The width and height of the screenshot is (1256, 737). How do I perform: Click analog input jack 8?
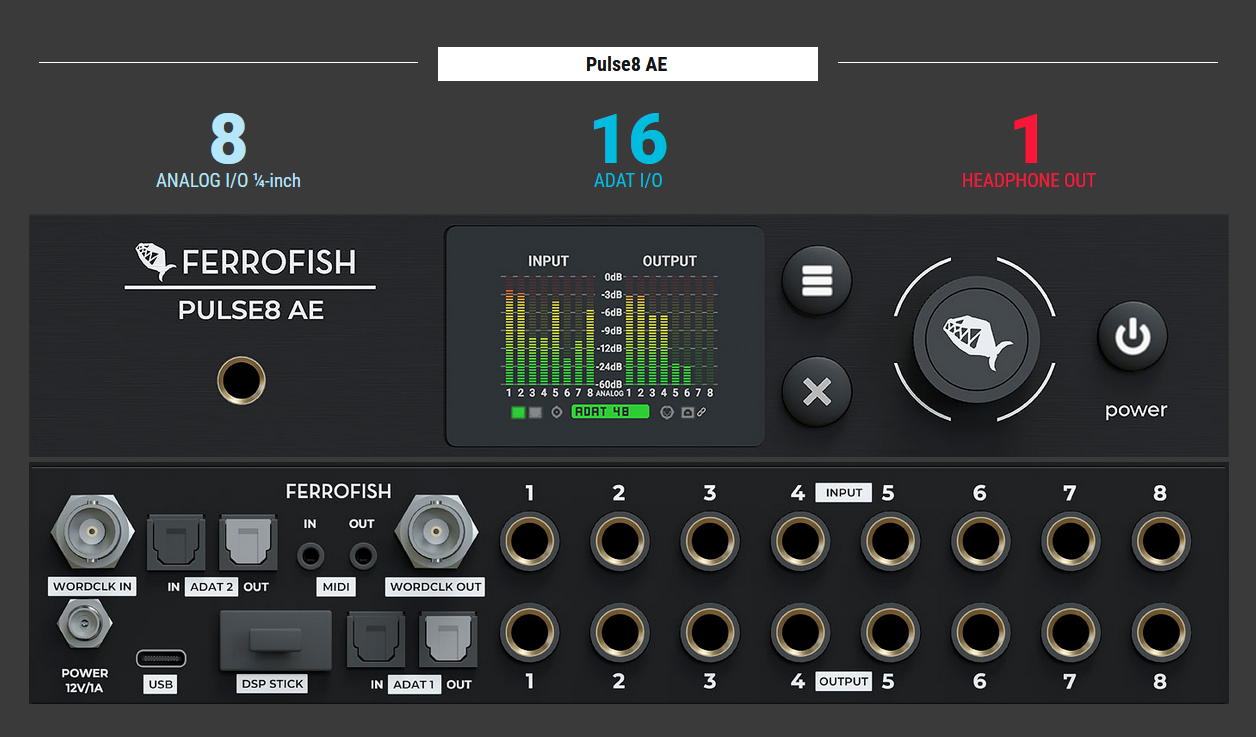pos(1161,541)
